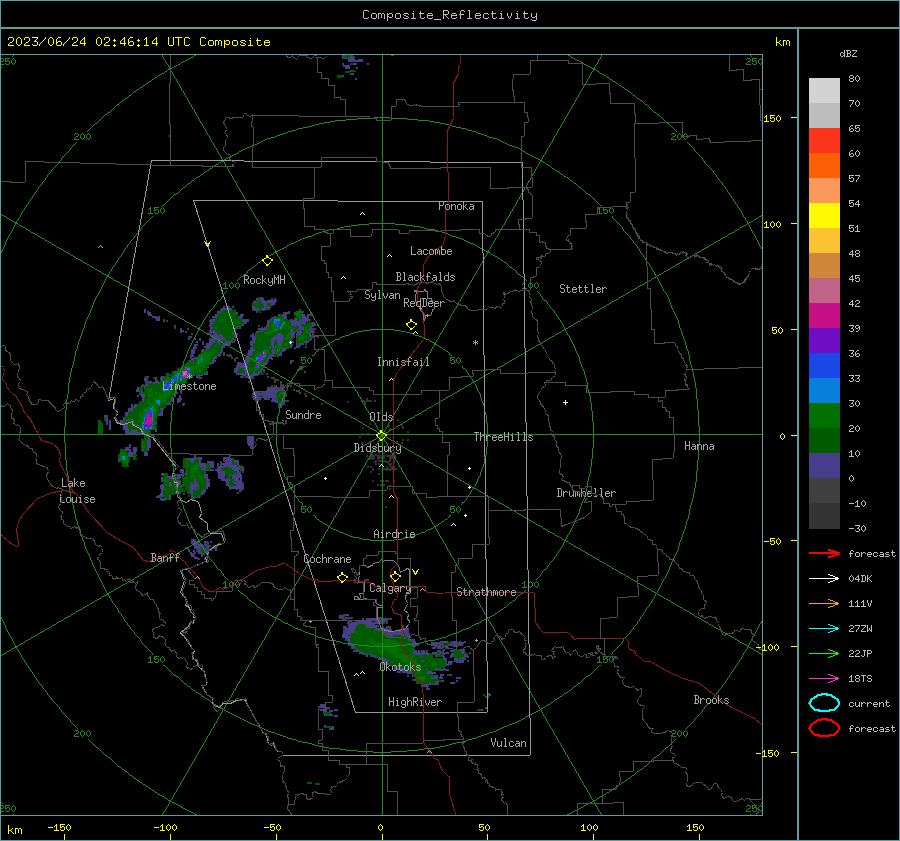The width and height of the screenshot is (900, 841).
Task: Click the white plus marker south of Stettler
Action: click(x=565, y=402)
